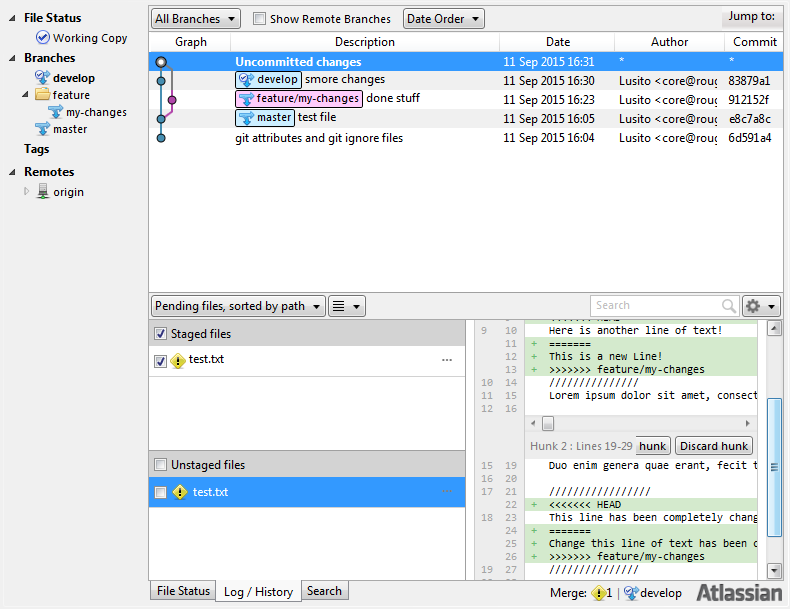Sort by the Description column header

pyautogui.click(x=365, y=42)
